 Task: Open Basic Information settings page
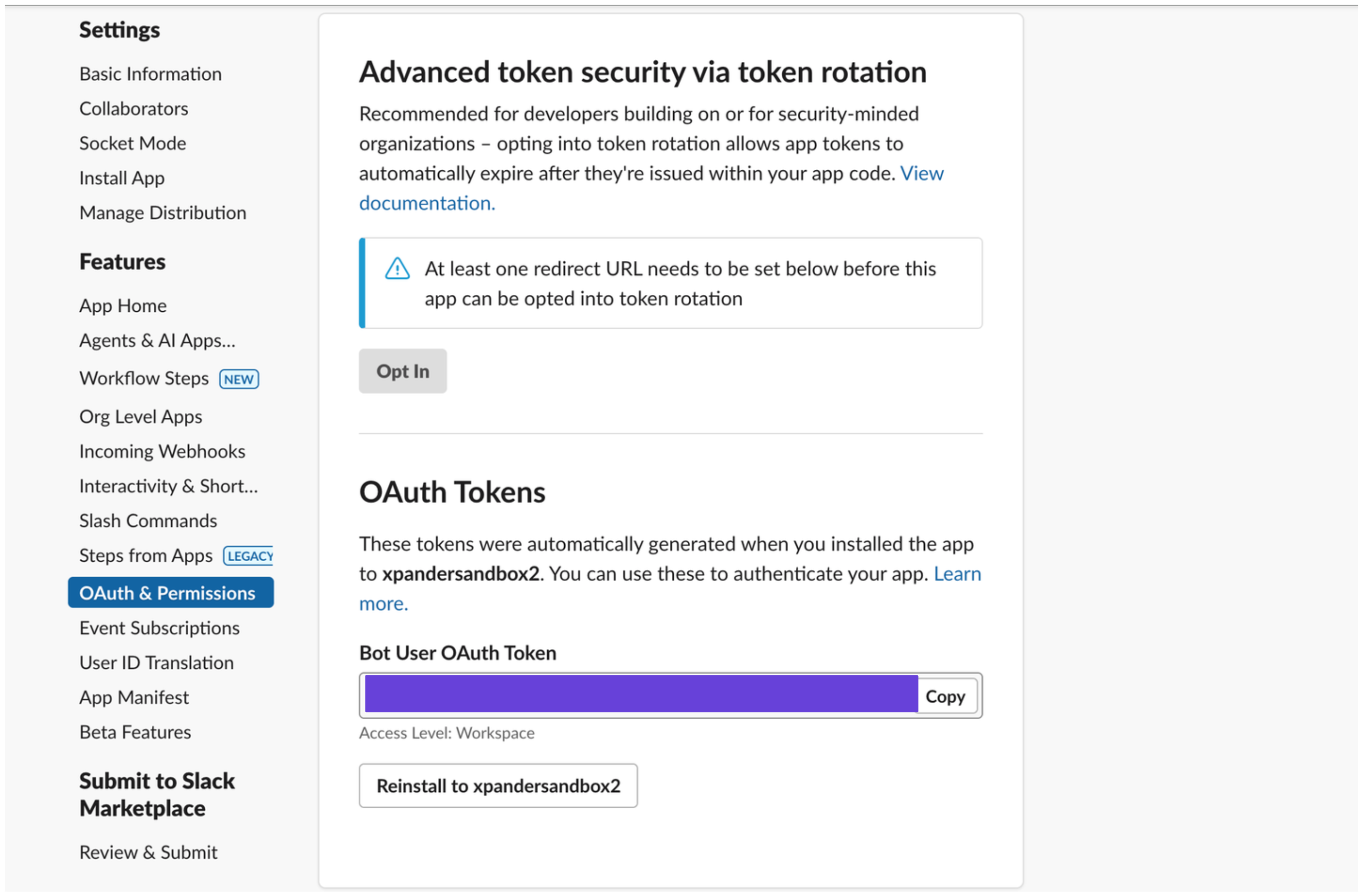pyautogui.click(x=150, y=74)
